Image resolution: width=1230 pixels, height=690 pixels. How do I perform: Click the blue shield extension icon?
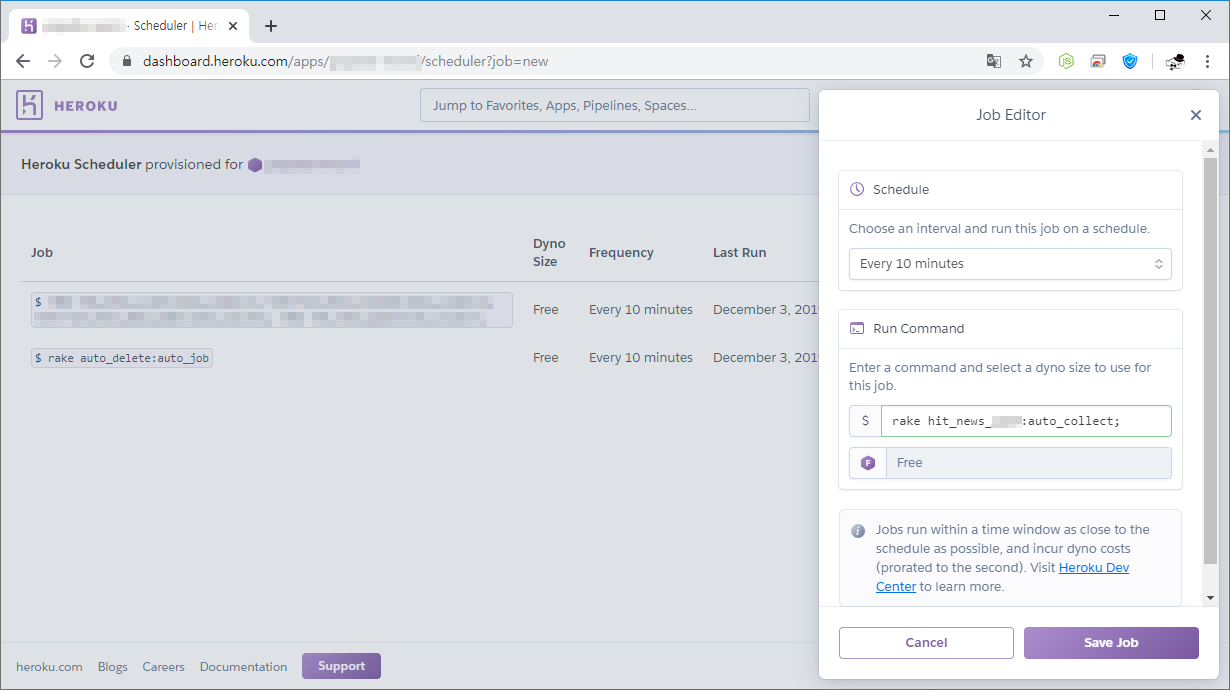(1130, 61)
